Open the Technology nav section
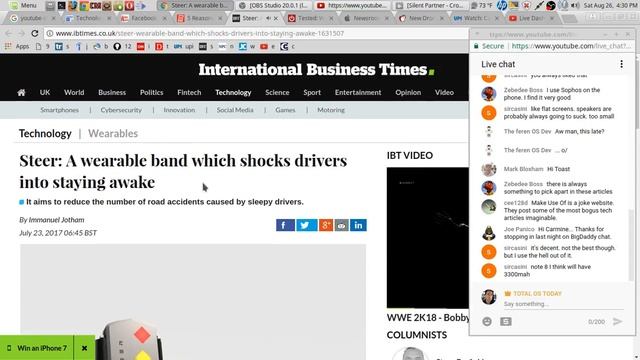Screen dimensions: 640x360 pos(233,93)
